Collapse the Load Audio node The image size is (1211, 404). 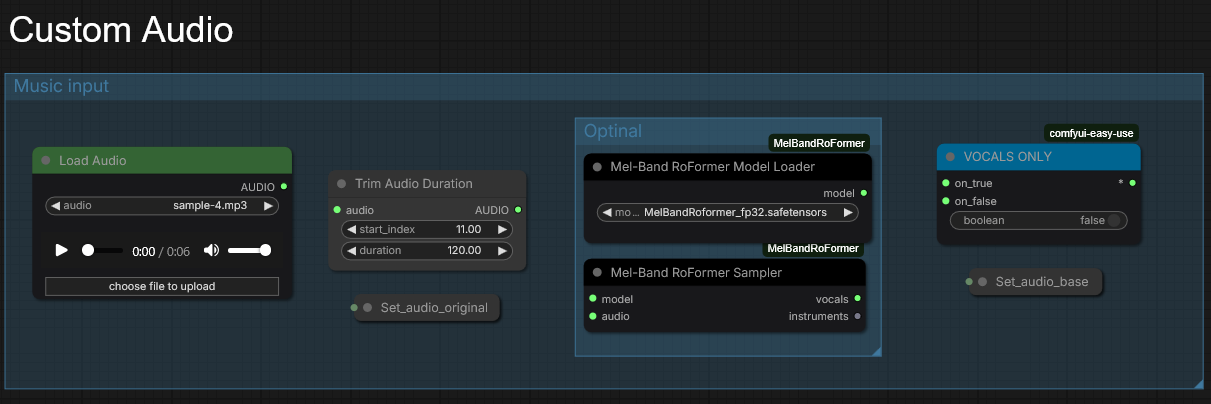click(x=46, y=160)
